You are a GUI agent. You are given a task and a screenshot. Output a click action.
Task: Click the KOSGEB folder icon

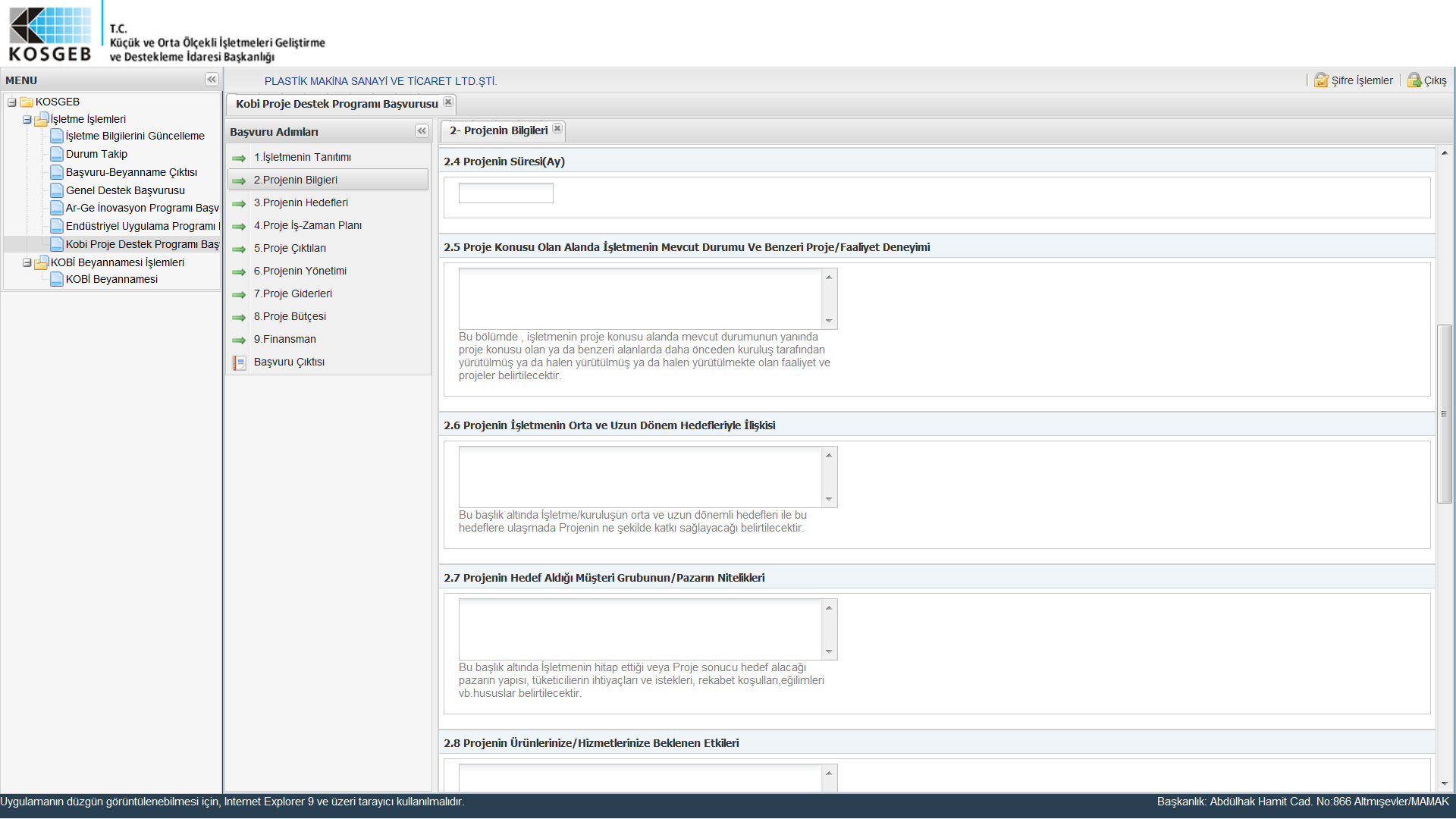(x=27, y=102)
